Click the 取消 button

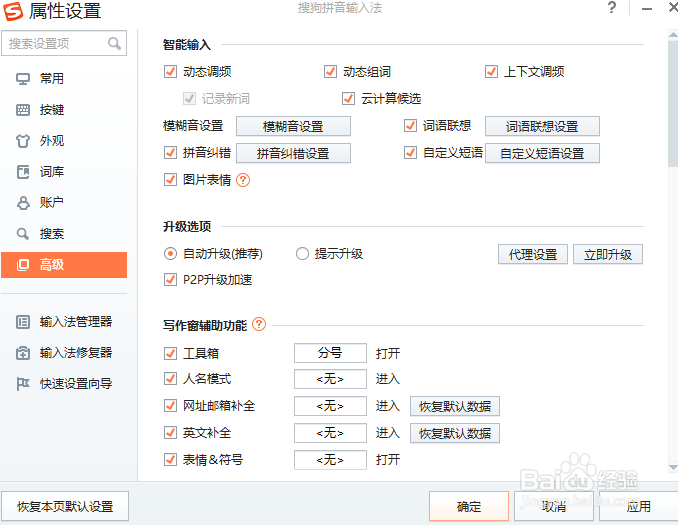pos(553,506)
